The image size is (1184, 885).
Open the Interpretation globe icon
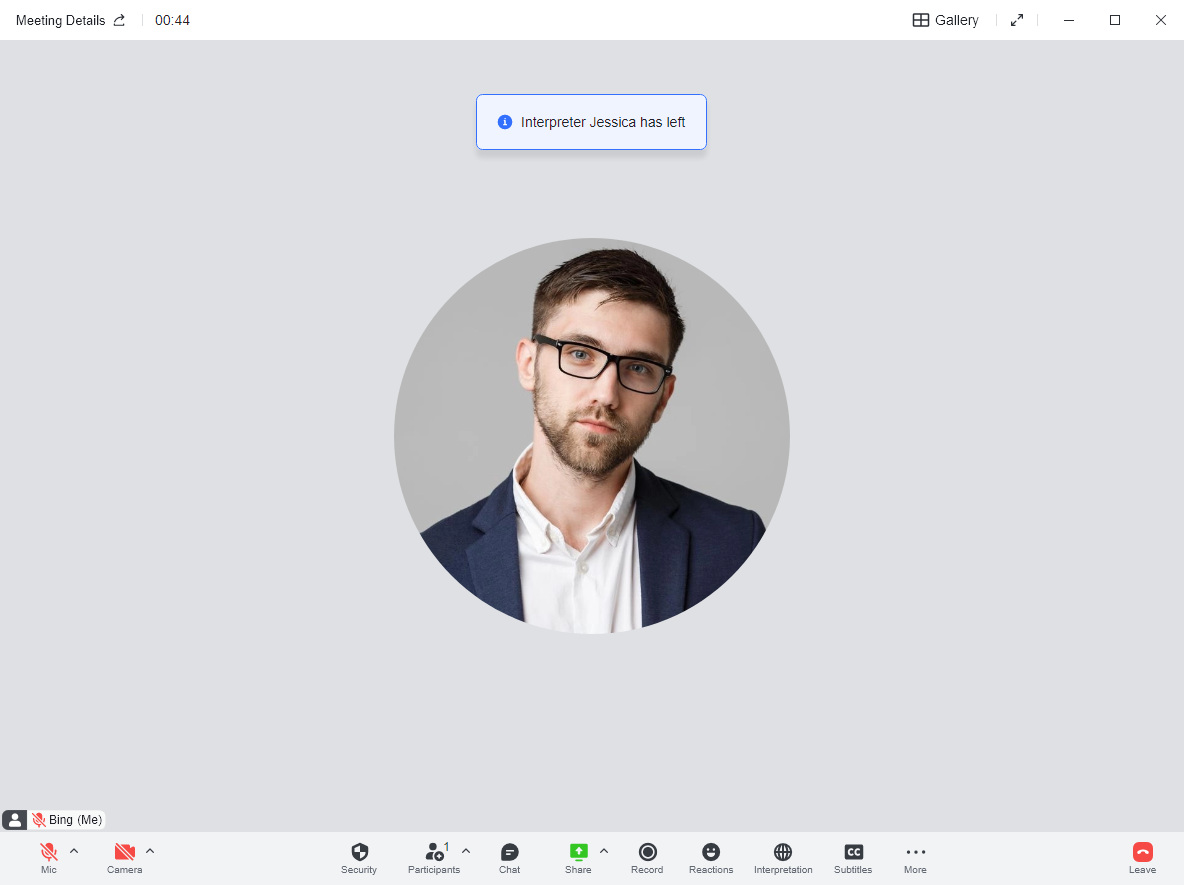pyautogui.click(x=783, y=853)
